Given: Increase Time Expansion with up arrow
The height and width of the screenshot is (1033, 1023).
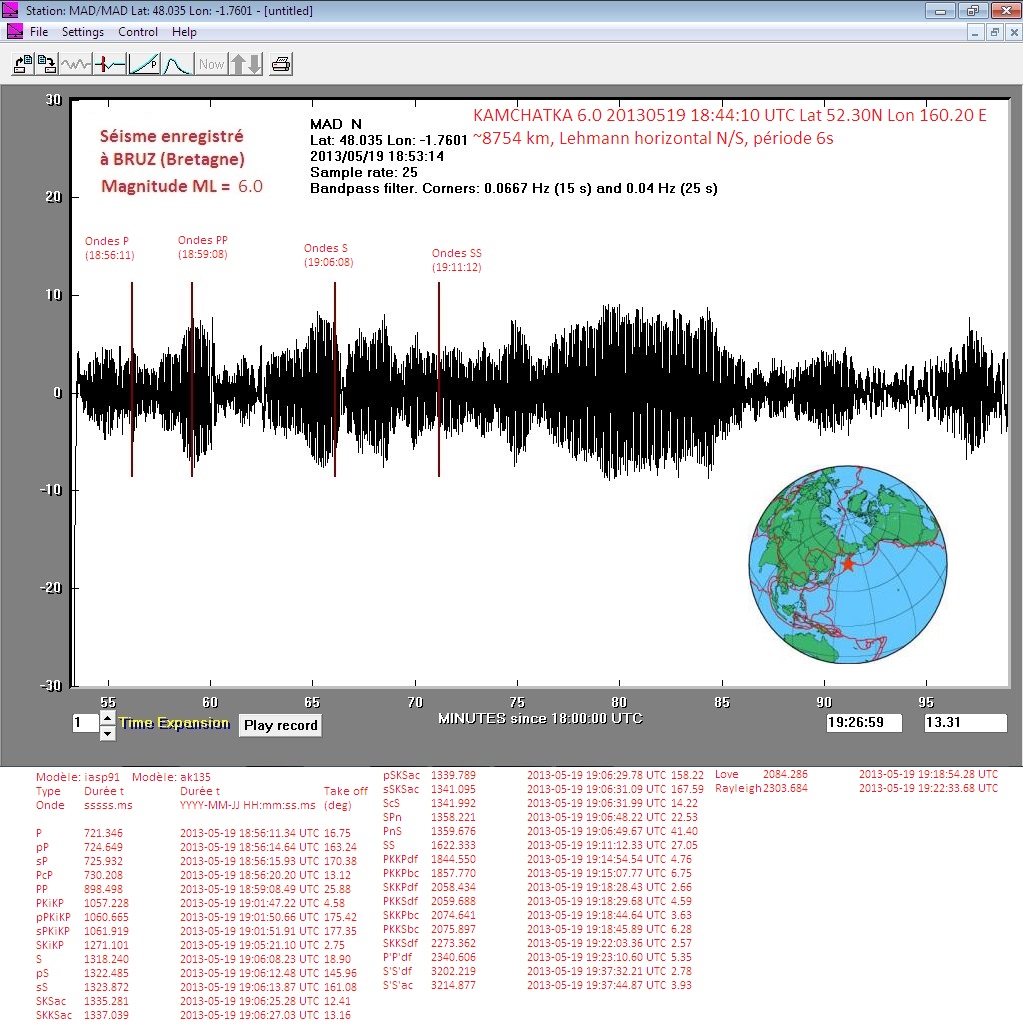Looking at the screenshot, I should click(108, 718).
